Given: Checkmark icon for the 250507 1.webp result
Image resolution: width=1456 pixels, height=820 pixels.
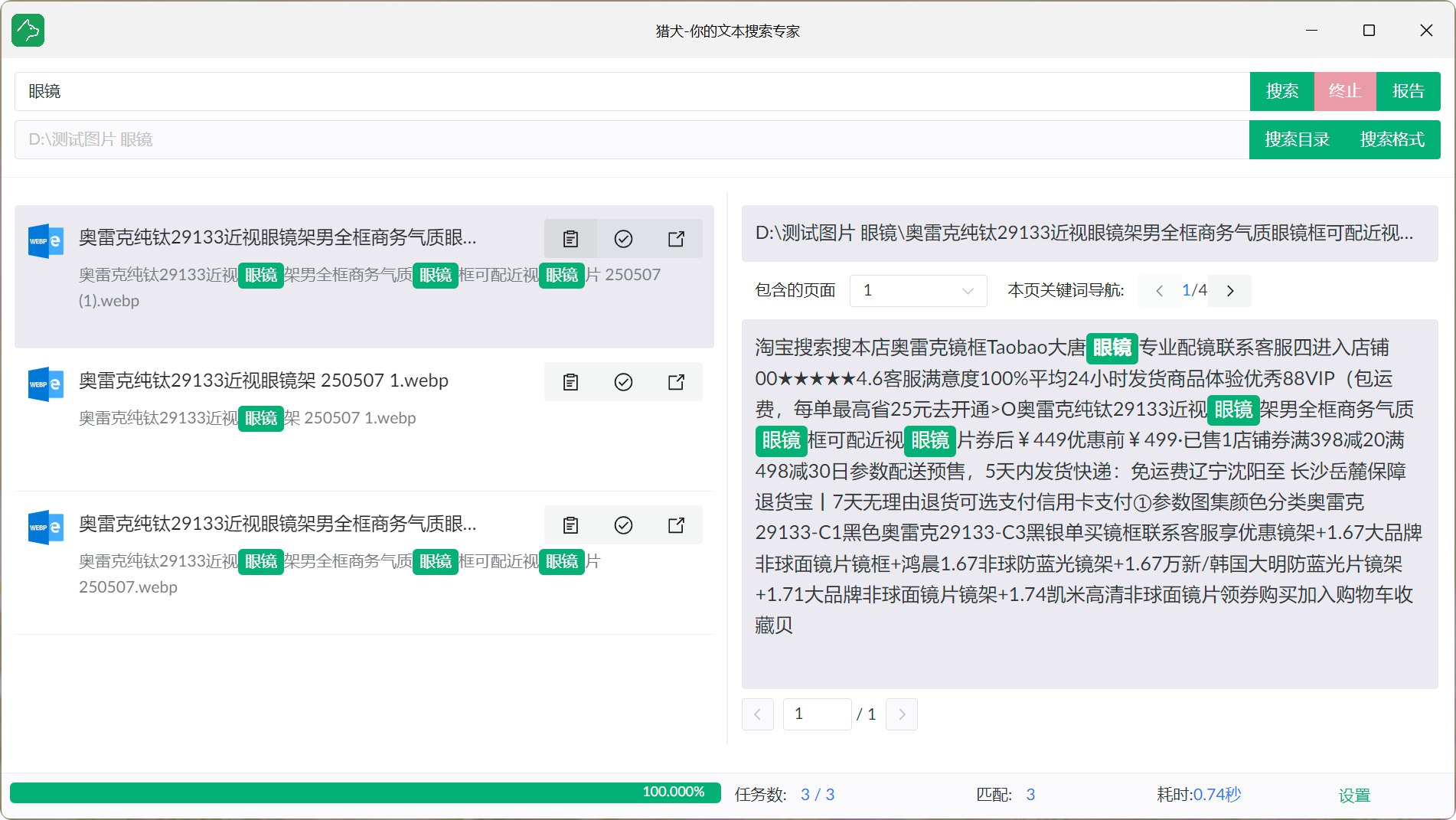Looking at the screenshot, I should click(x=623, y=382).
